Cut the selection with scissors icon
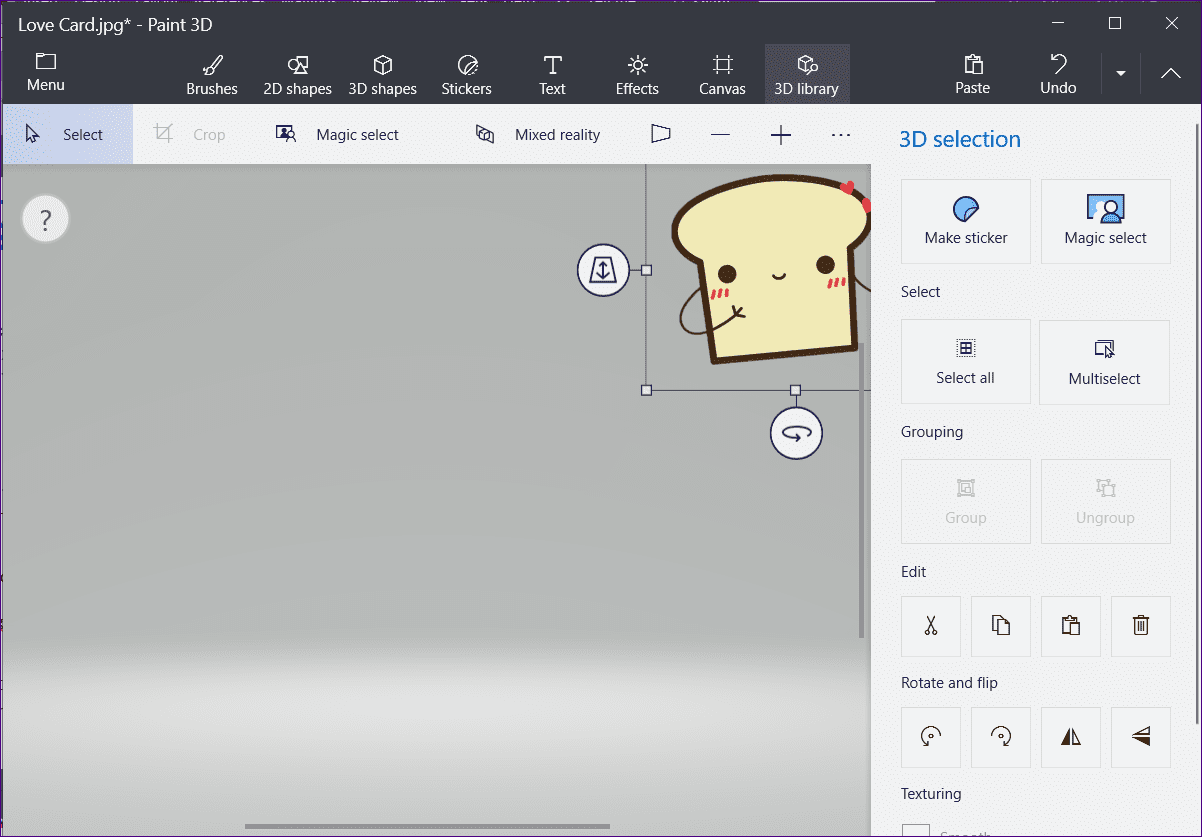 (931, 626)
